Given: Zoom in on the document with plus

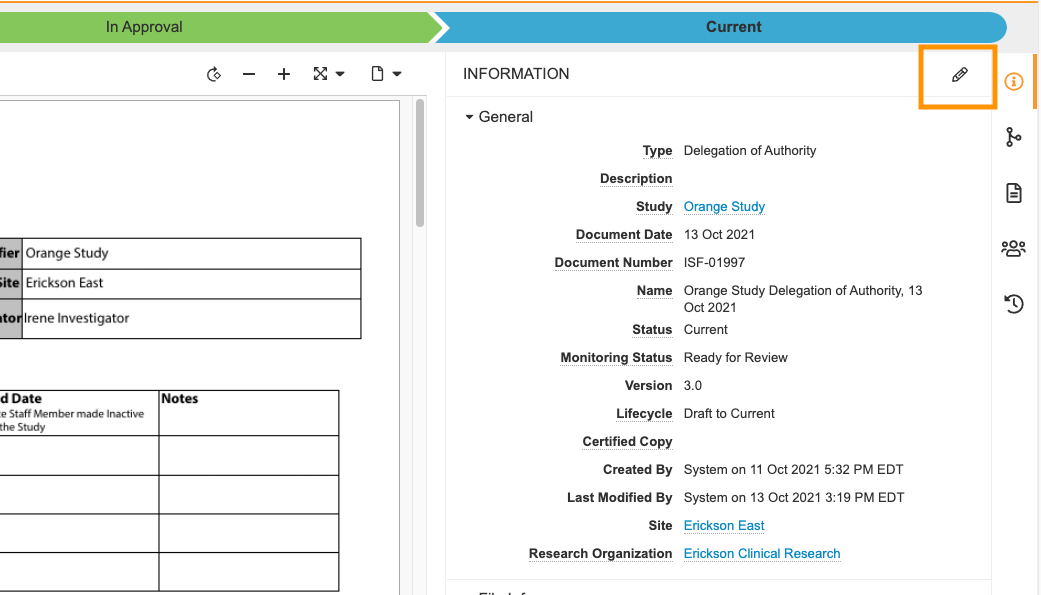Looking at the screenshot, I should click(x=284, y=74).
